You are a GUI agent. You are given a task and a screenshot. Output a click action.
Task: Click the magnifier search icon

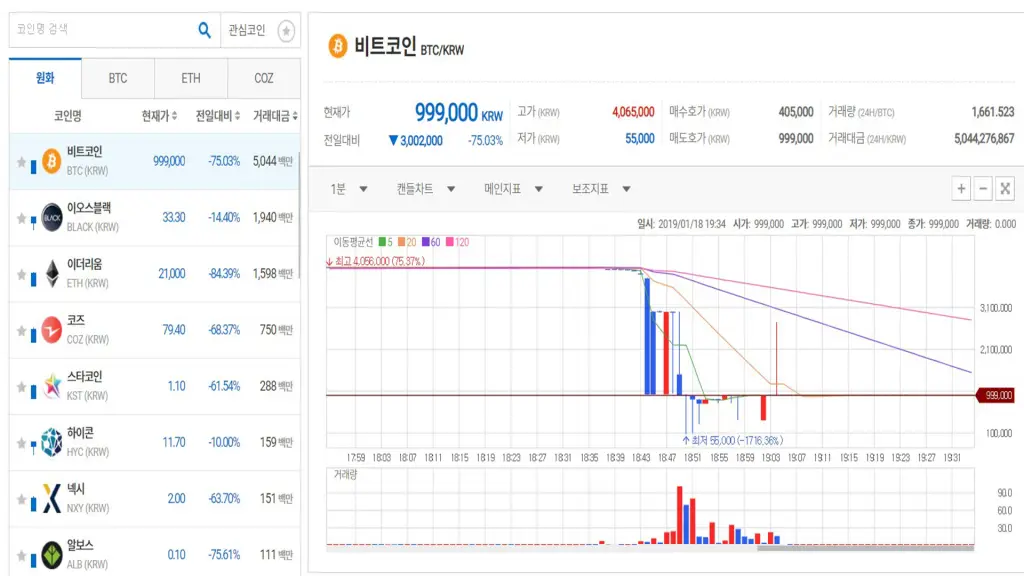click(205, 30)
